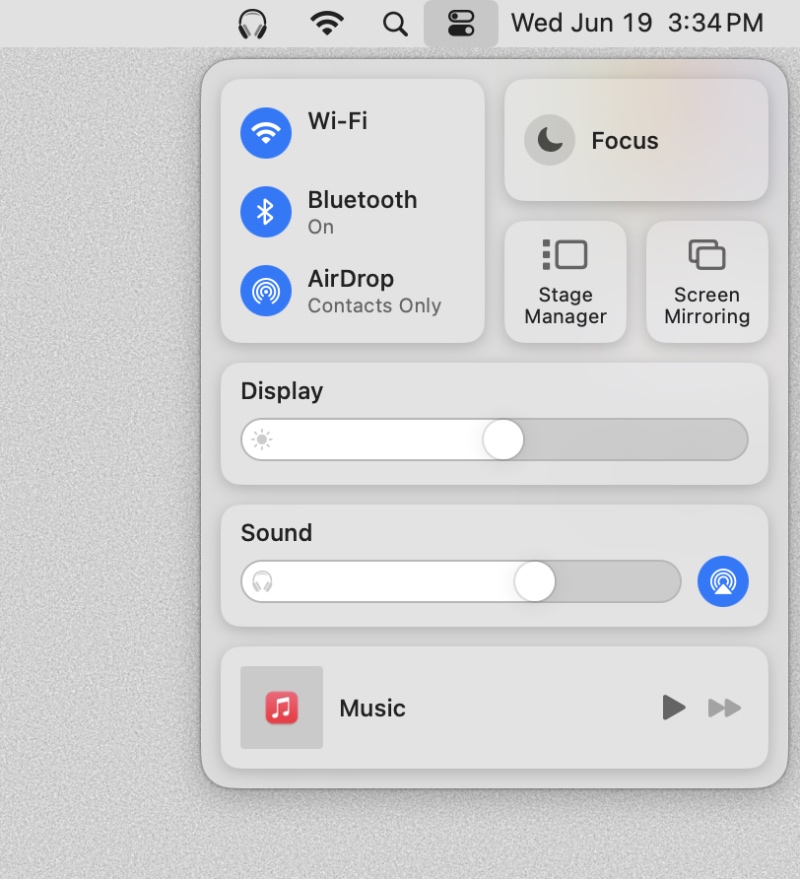The image size is (800, 879).
Task: Toggle AirDrop using the blue AirDrop icon
Action: [266, 291]
